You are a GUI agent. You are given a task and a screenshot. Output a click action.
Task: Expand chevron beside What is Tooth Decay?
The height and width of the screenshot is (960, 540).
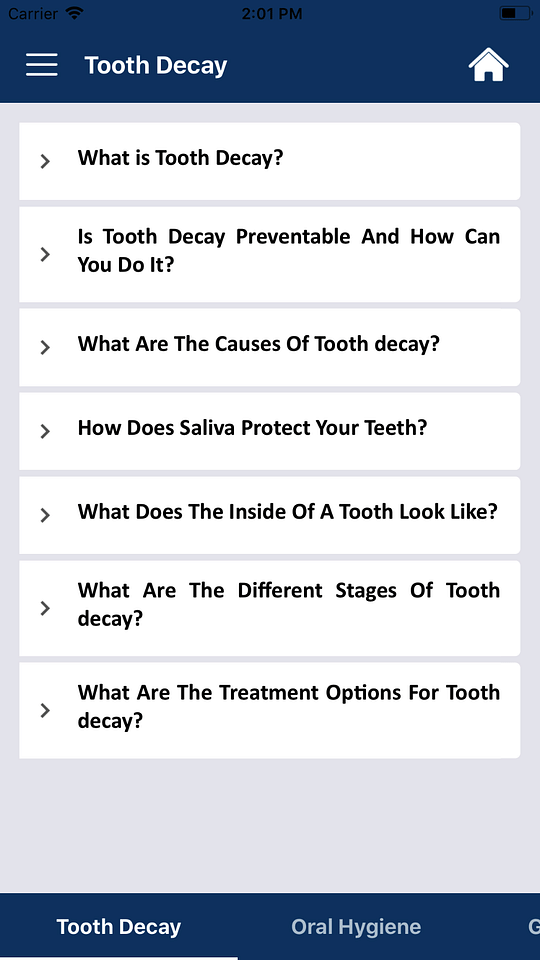coord(45,162)
